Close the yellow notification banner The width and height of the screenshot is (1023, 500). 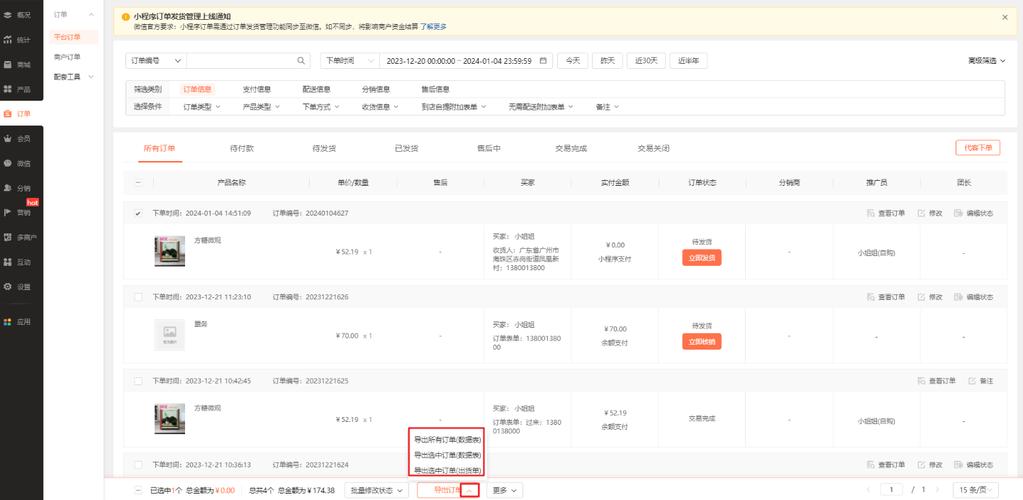1005,17
